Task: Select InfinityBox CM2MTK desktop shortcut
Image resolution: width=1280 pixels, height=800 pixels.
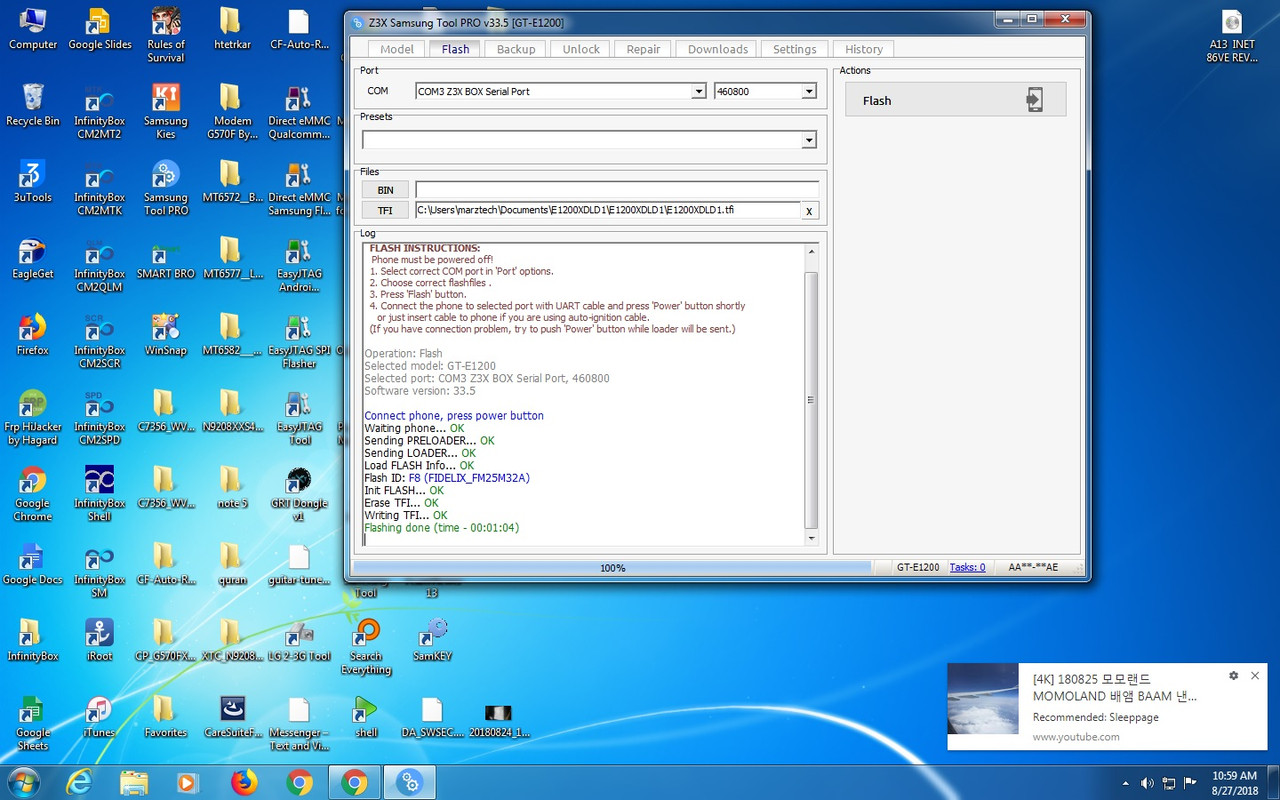Action: coord(99,188)
